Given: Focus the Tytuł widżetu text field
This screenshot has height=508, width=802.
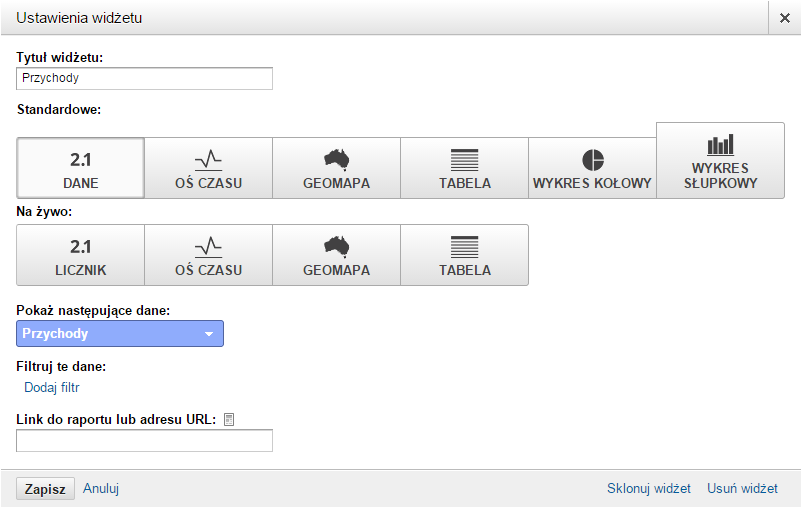Looking at the screenshot, I should point(144,78).
